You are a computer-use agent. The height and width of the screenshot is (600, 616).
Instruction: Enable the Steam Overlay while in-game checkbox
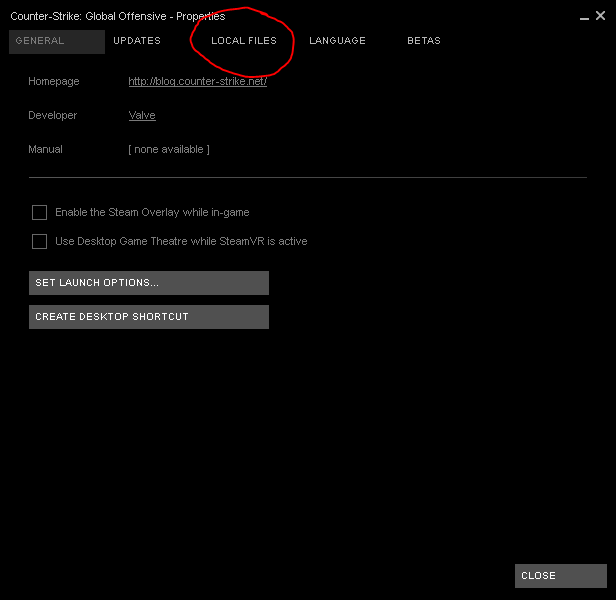[39, 213]
